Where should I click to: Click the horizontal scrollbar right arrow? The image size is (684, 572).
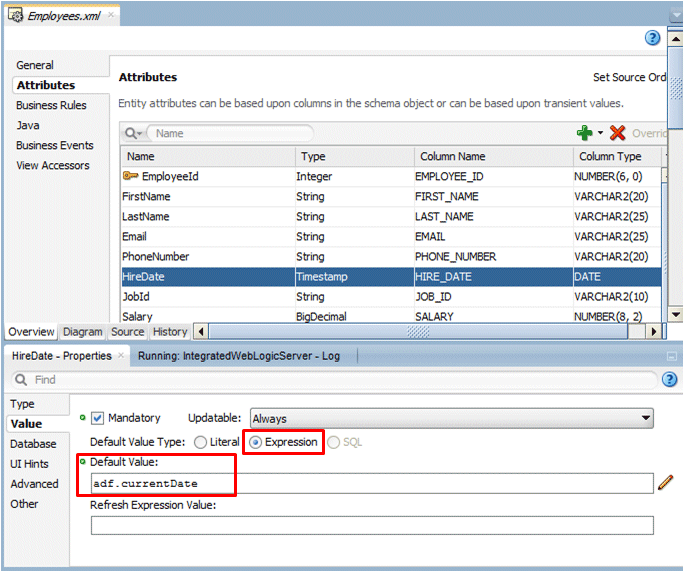(x=653, y=332)
